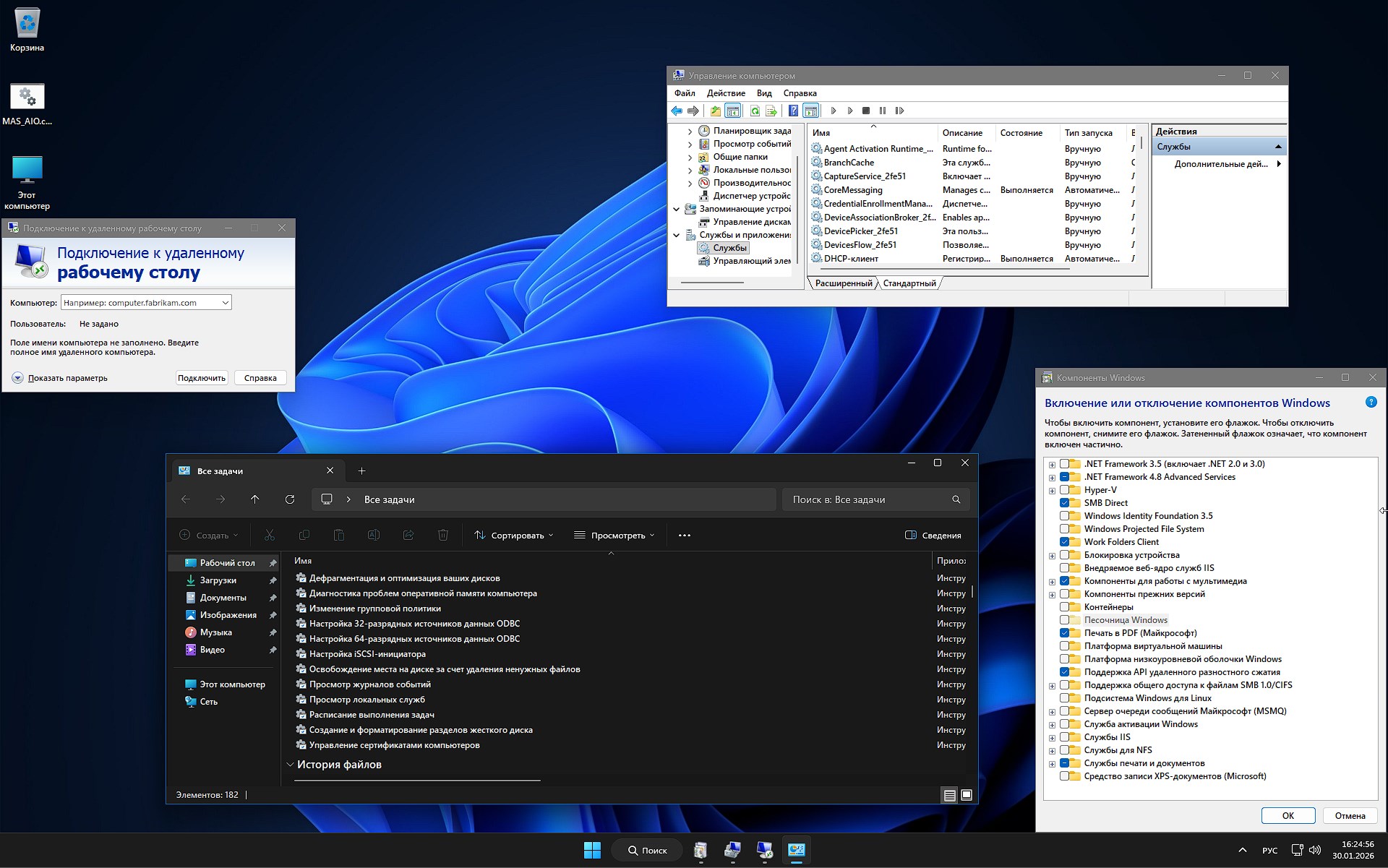Click the Pause Service toolbar icon

883,111
